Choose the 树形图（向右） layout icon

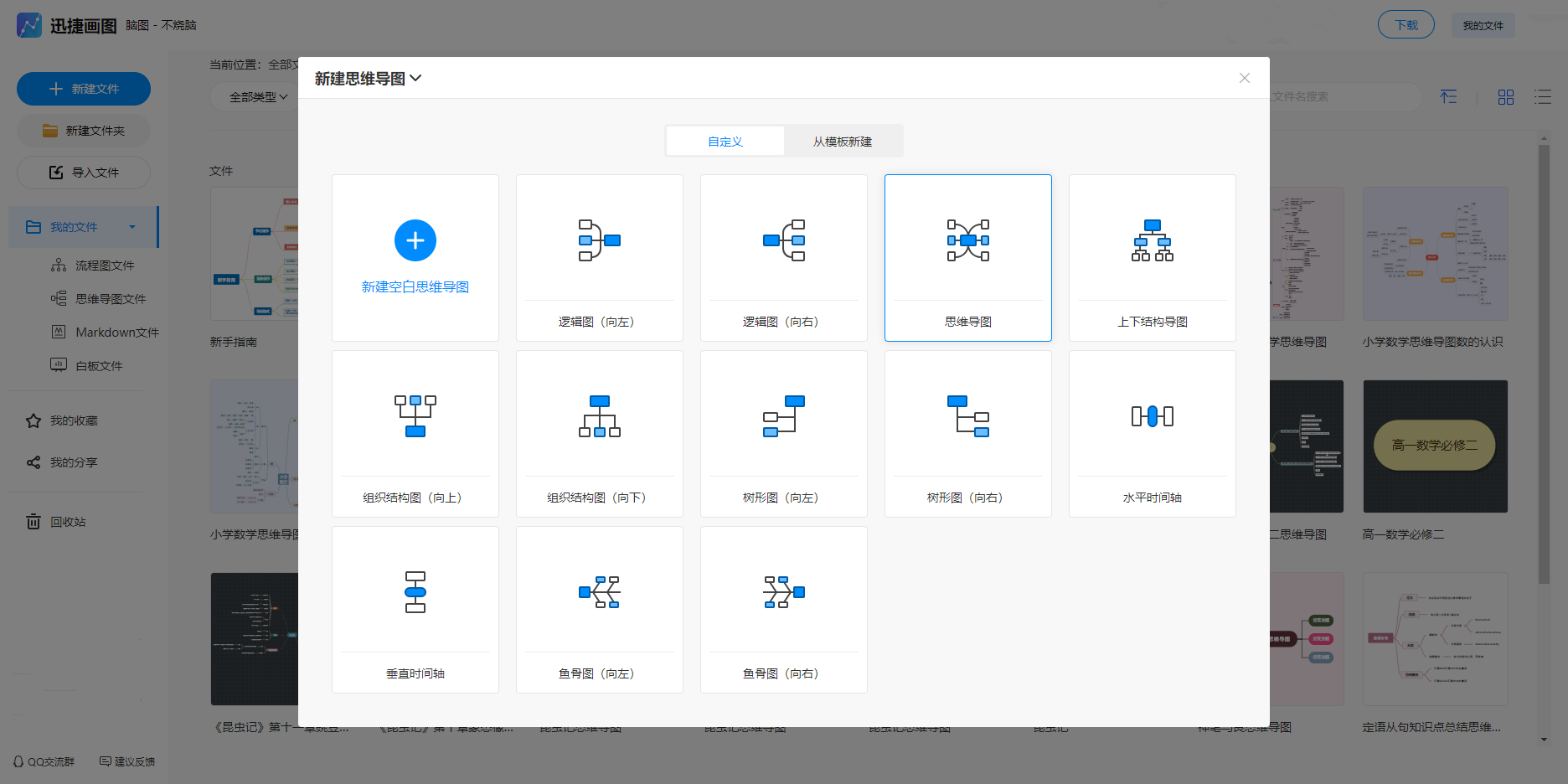967,416
